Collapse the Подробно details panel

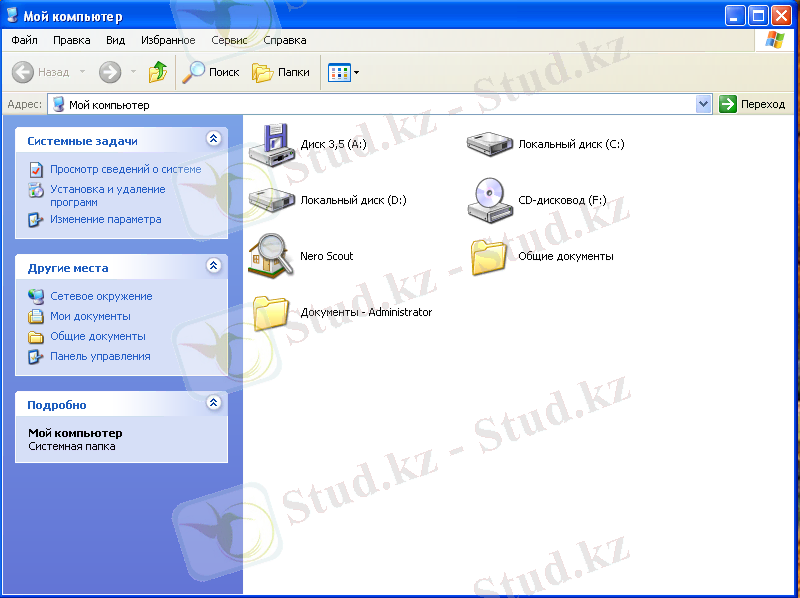click(x=213, y=403)
